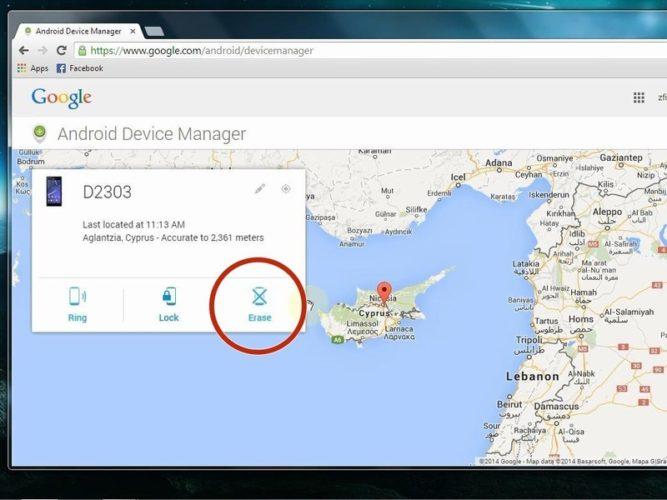Viewport: 667px width, 500px height.
Task: Click the D2303 phone thumbnail
Action: pyautogui.click(x=54, y=191)
